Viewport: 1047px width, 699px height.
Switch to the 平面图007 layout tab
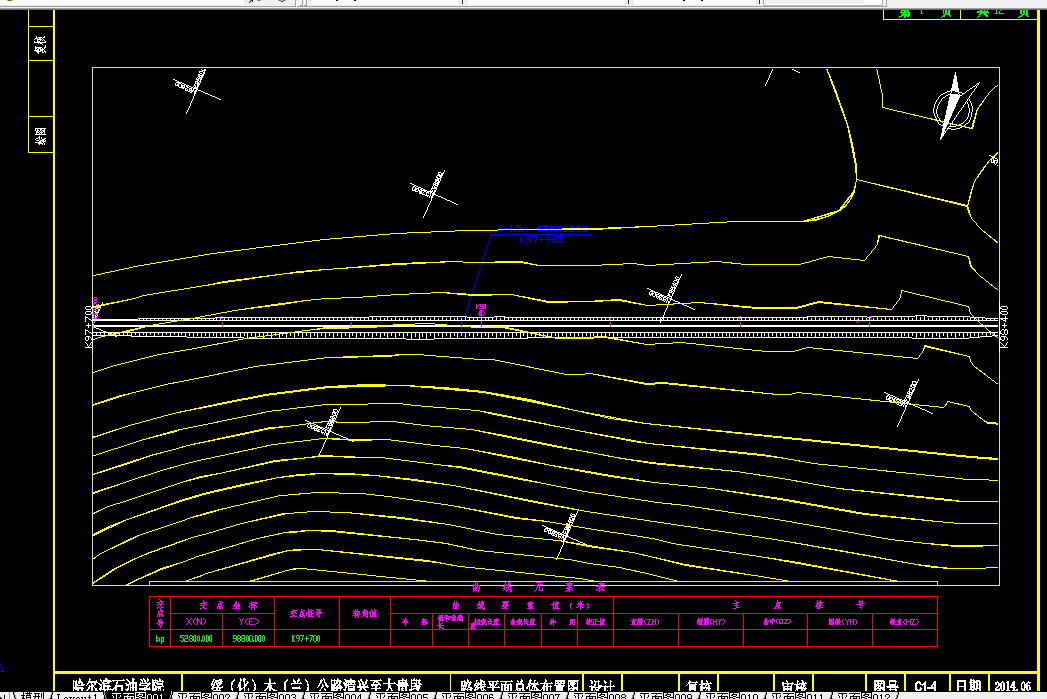[x=534, y=695]
